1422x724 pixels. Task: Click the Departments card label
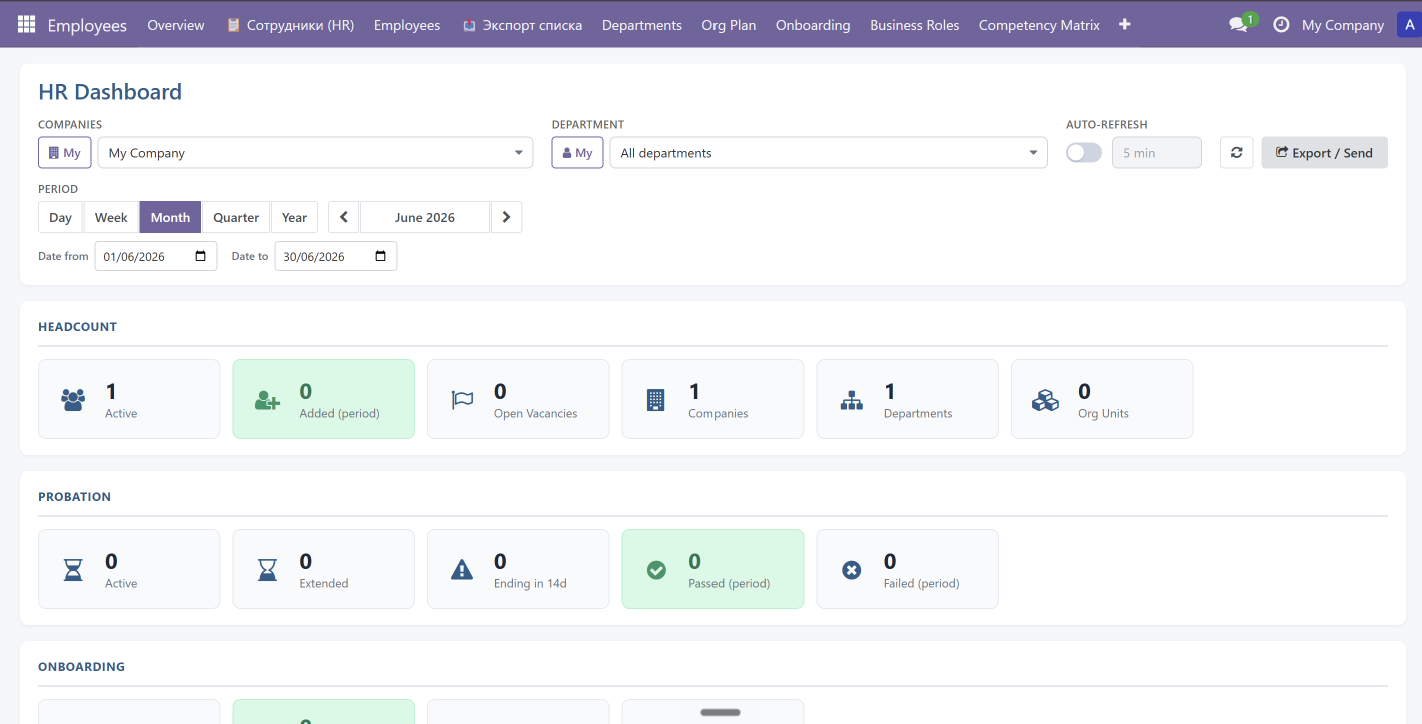[918, 413]
